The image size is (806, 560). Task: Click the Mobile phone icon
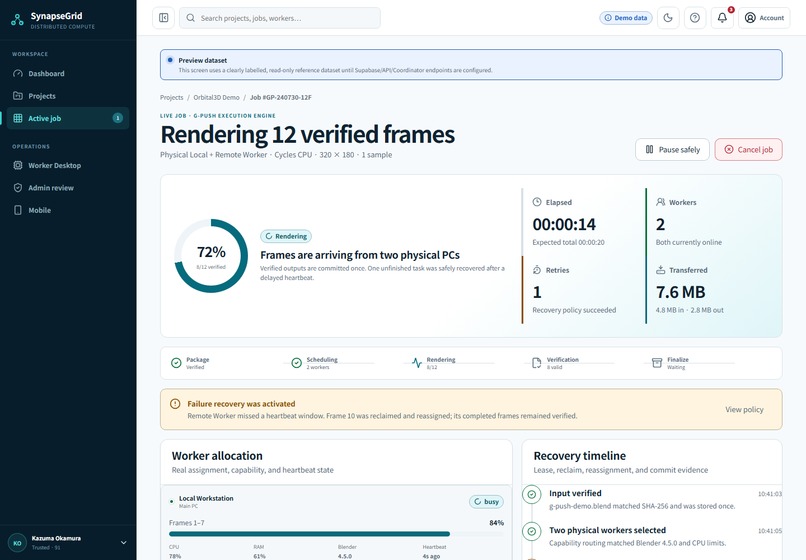tap(18, 210)
